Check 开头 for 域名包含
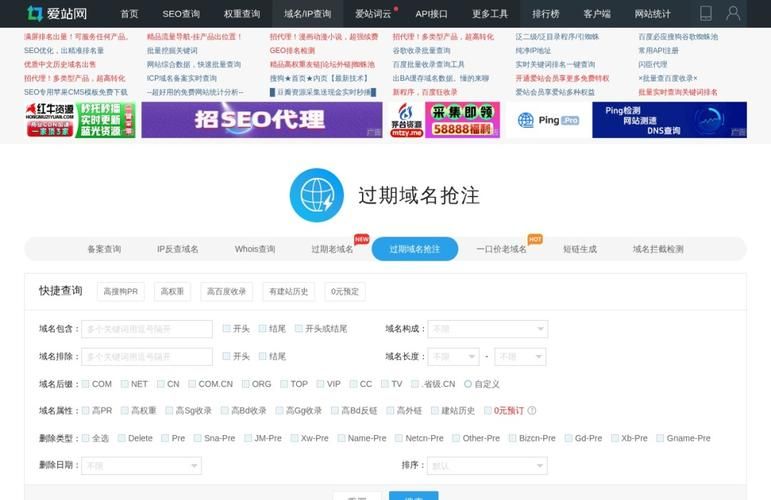Viewport: 771px width, 500px height. (x=226, y=328)
